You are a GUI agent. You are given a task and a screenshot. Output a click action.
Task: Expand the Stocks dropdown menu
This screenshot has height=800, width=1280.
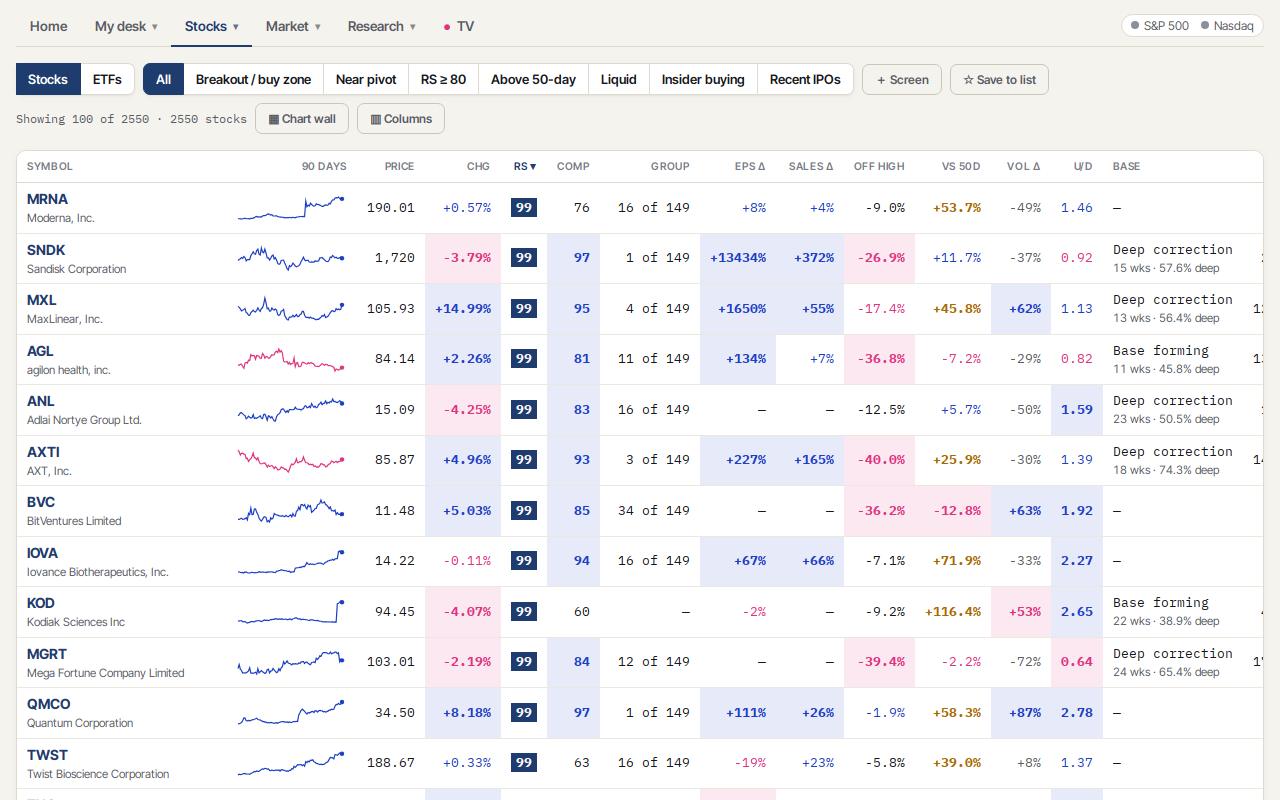click(212, 26)
